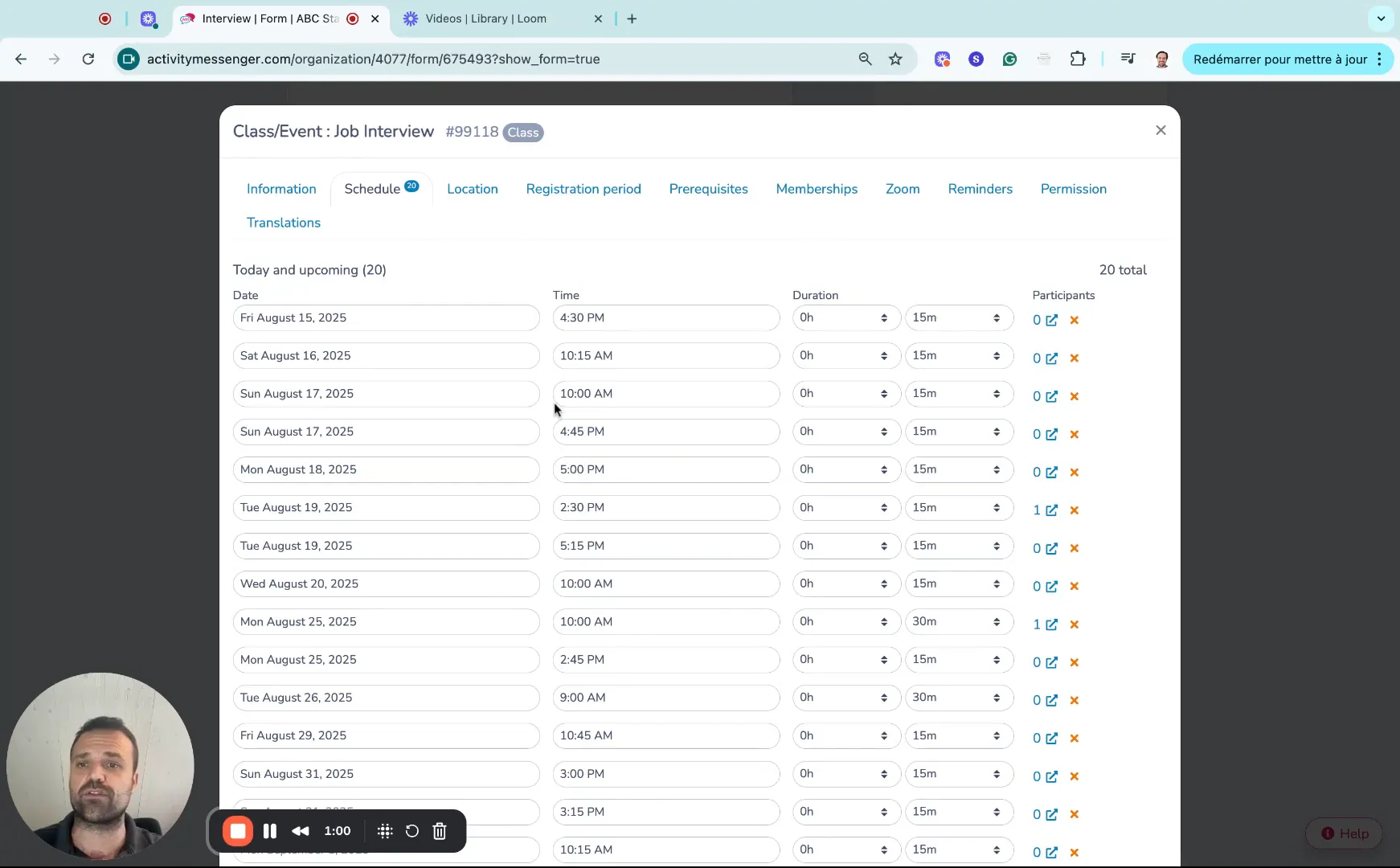Restart the Loom recording

[x=412, y=831]
